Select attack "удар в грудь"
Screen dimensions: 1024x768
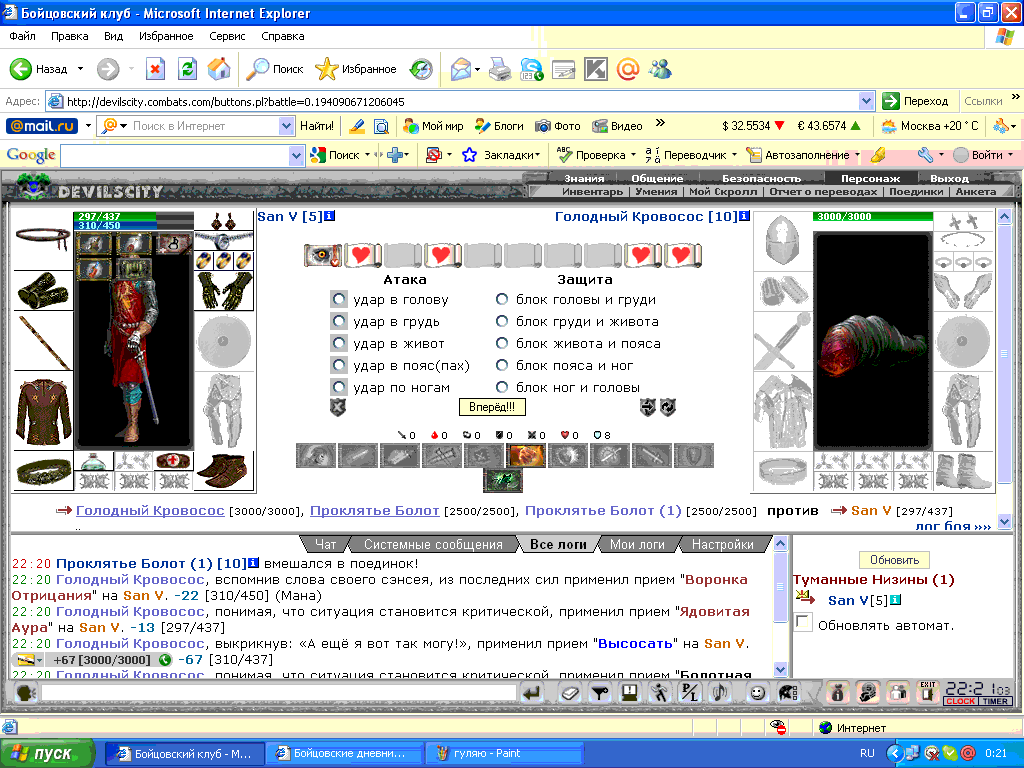point(338,321)
